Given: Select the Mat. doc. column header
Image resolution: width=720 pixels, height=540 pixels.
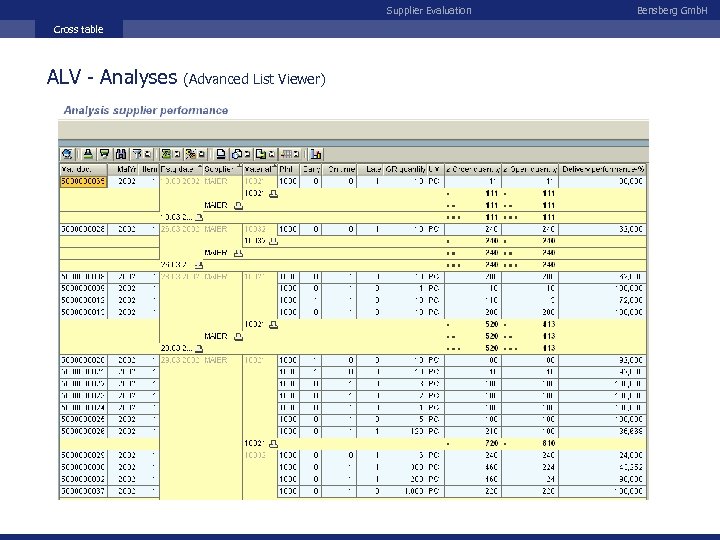Looking at the screenshot, I should pos(84,169).
